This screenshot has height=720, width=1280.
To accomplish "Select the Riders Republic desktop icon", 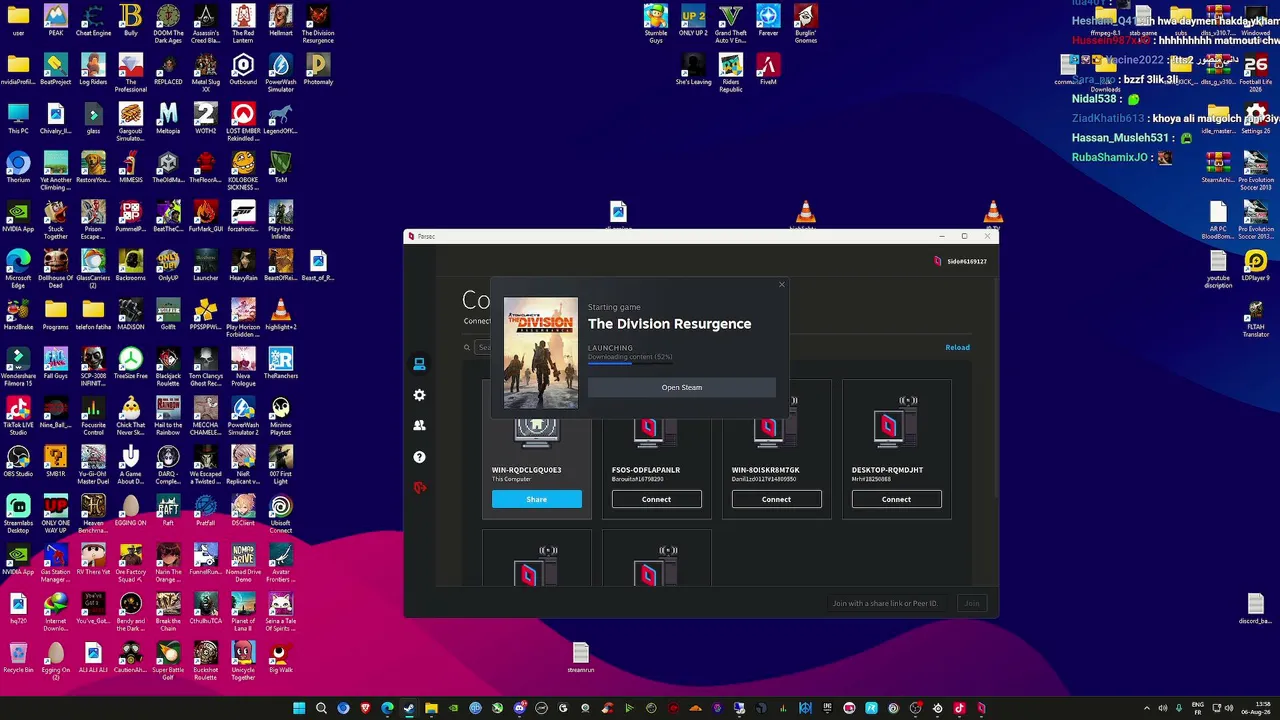I will [731, 73].
